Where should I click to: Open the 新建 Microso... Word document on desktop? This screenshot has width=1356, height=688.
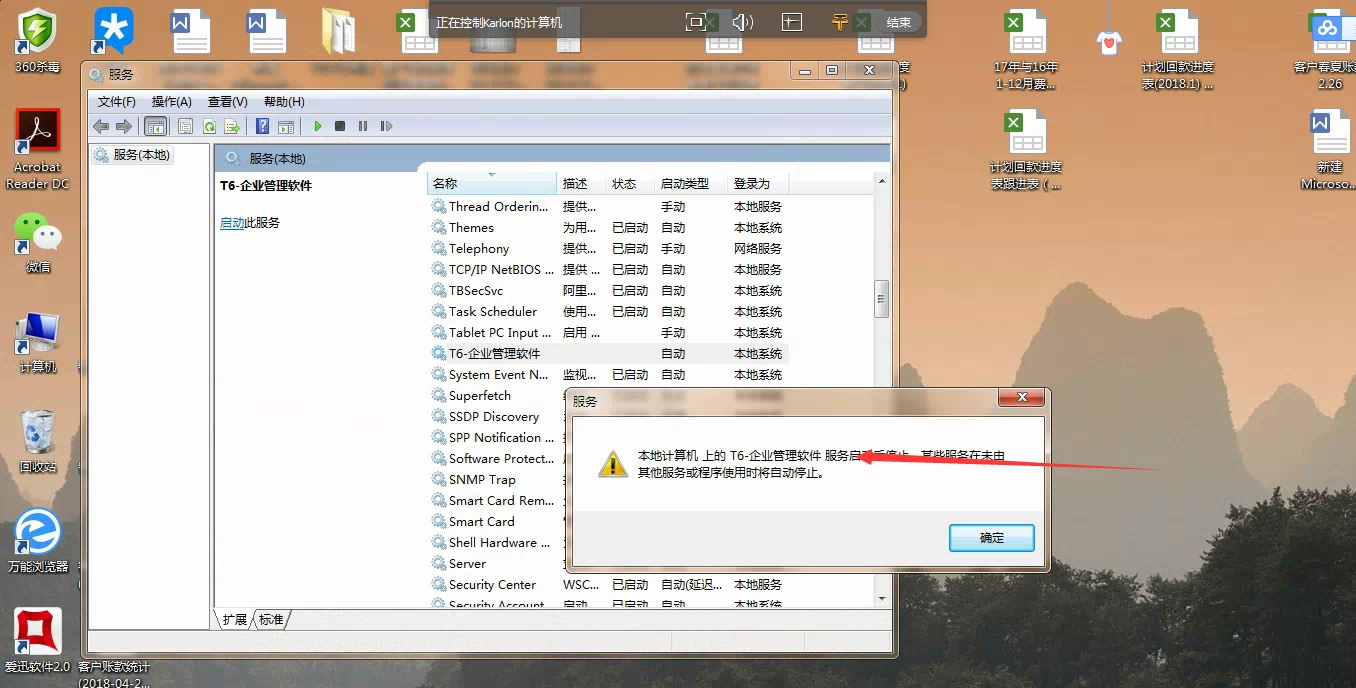(1330, 150)
